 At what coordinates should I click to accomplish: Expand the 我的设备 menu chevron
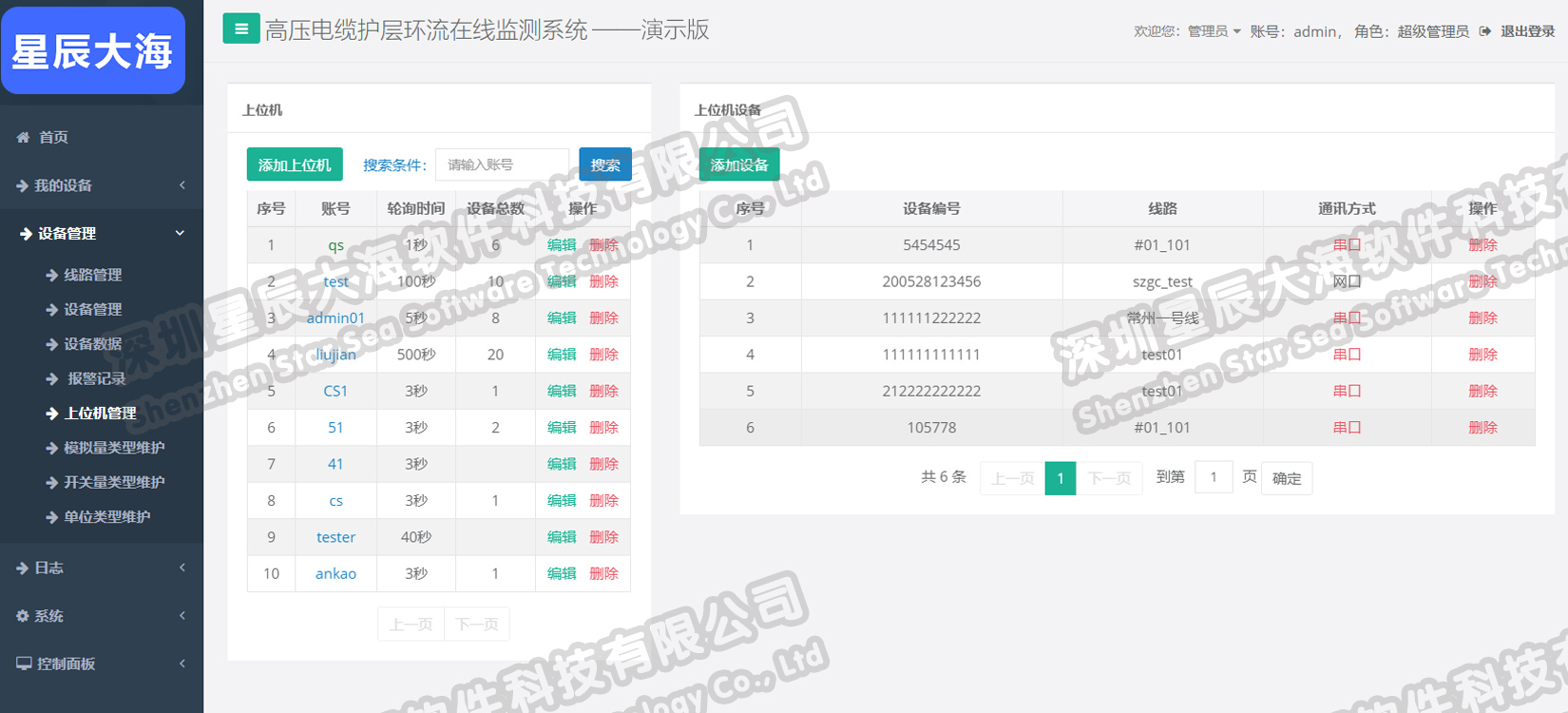coord(182,185)
